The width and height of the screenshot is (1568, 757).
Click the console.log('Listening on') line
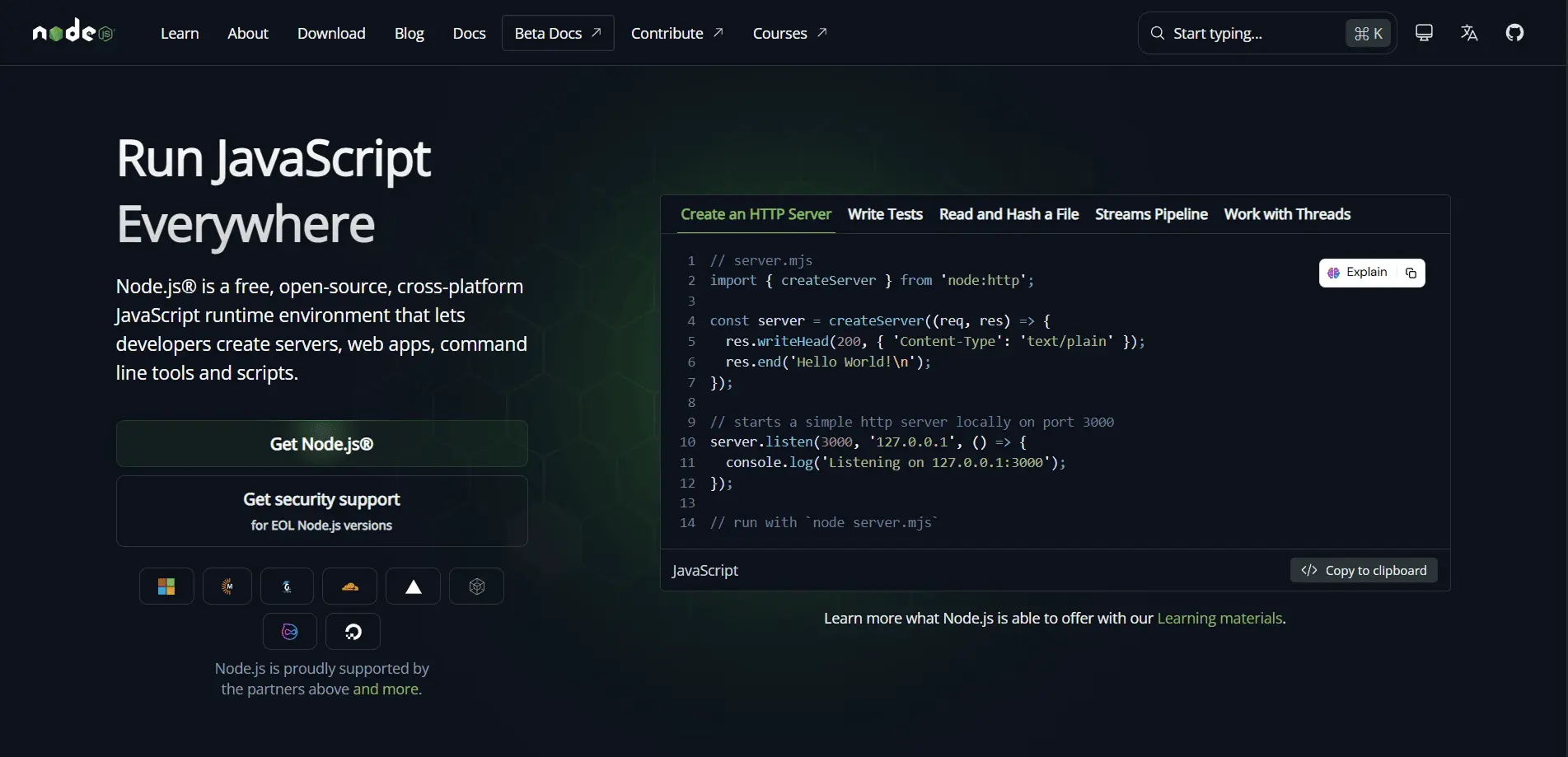tap(896, 462)
